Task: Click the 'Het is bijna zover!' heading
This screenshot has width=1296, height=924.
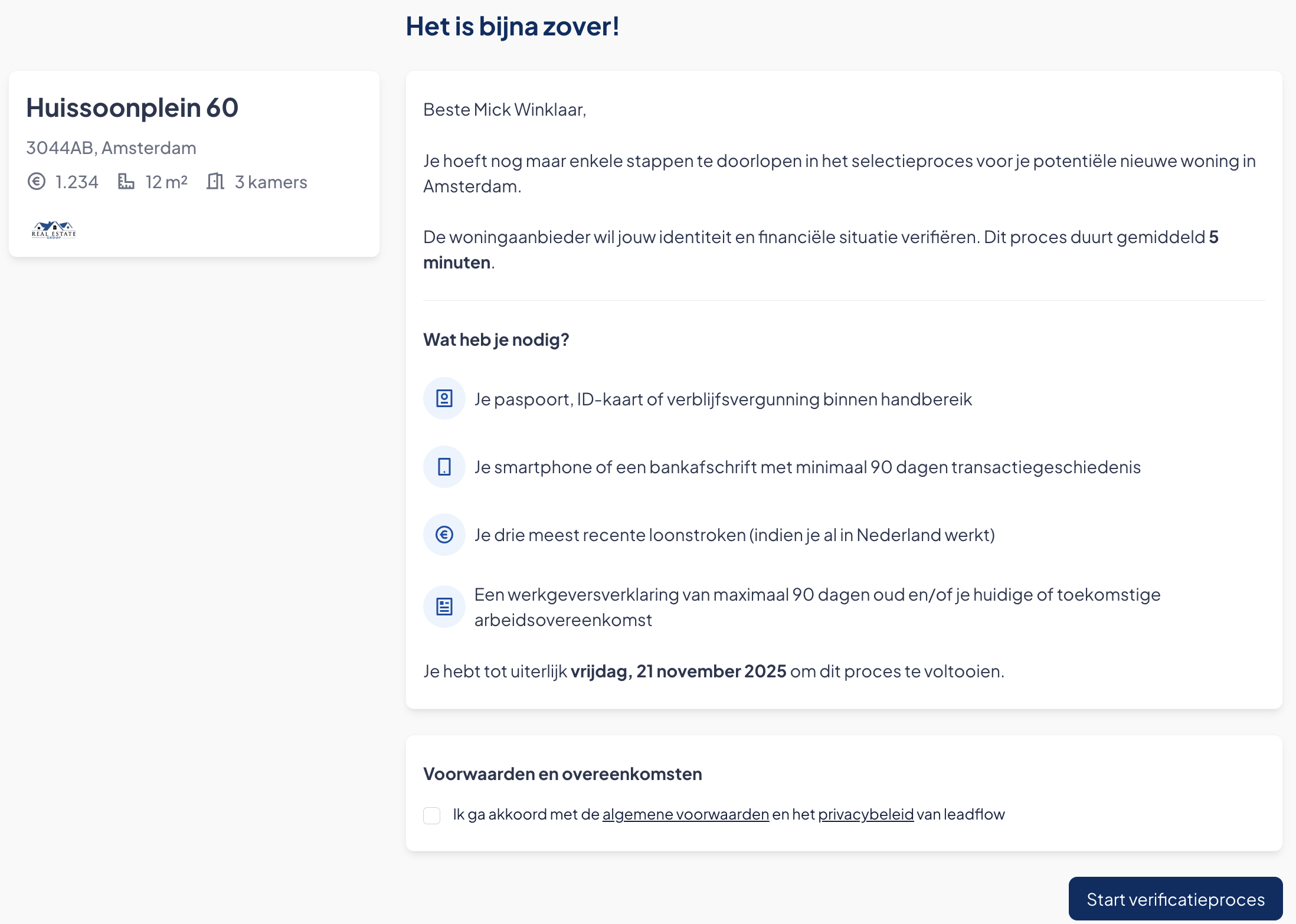Action: coord(512,27)
